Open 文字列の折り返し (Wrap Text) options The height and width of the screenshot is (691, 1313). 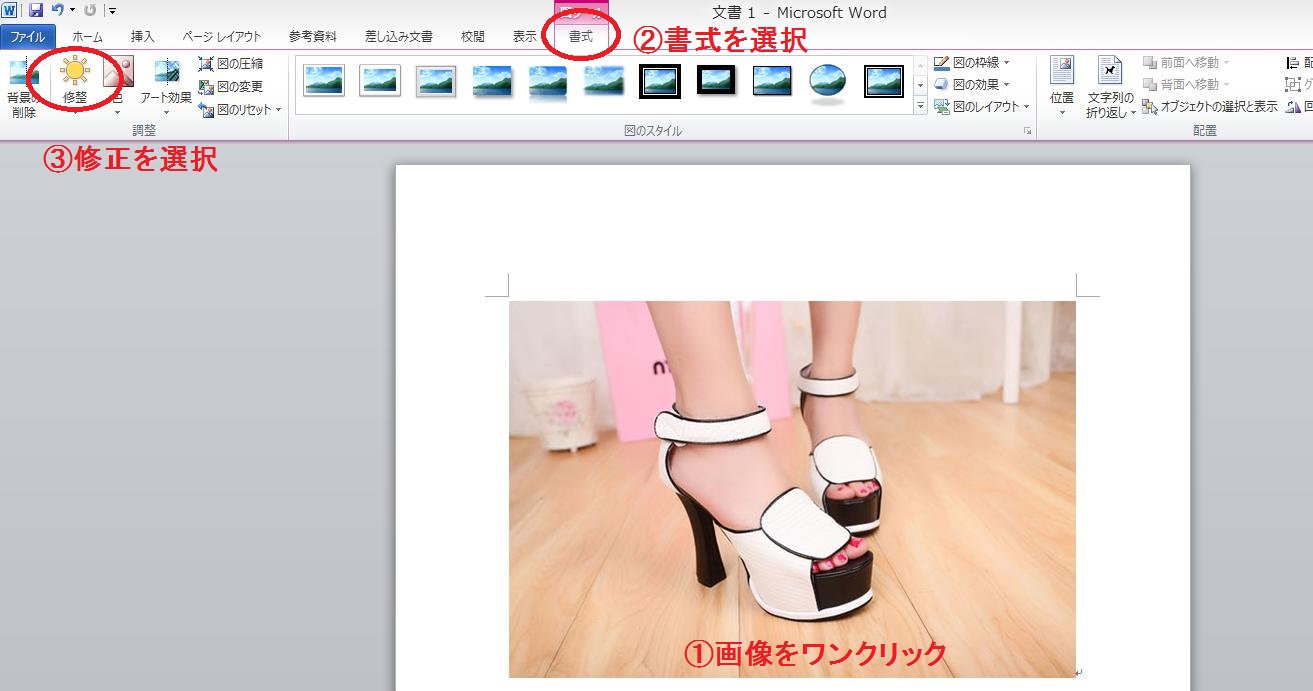click(x=1110, y=85)
